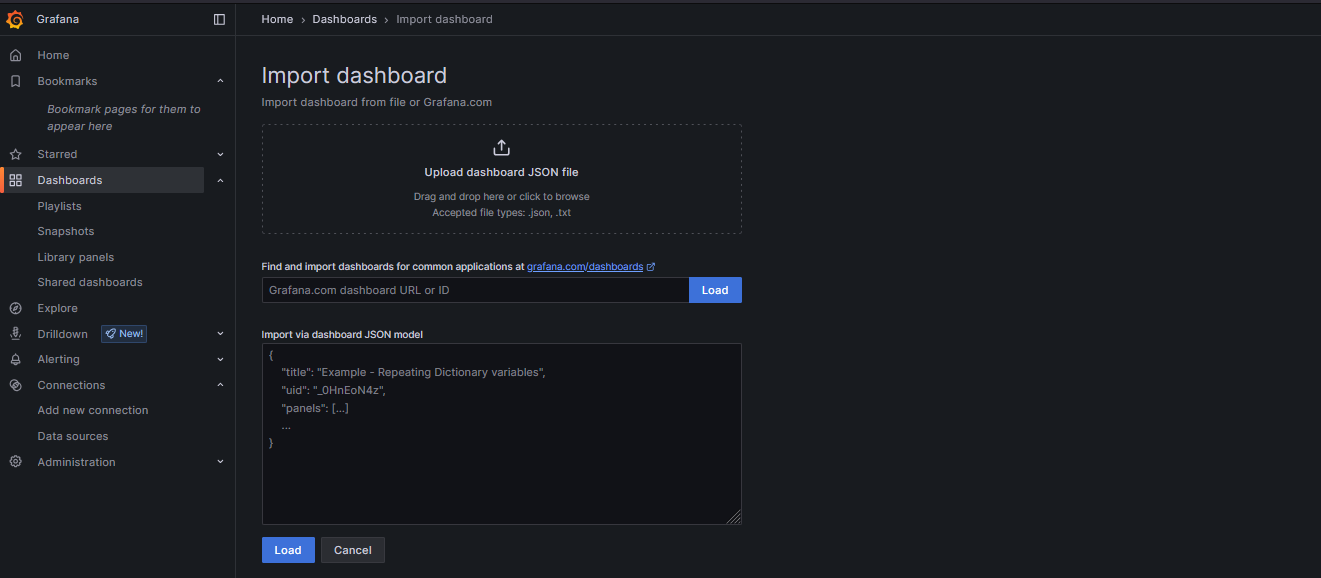Expand the Administration section chevron
The width and height of the screenshot is (1321, 578).
[220, 462]
